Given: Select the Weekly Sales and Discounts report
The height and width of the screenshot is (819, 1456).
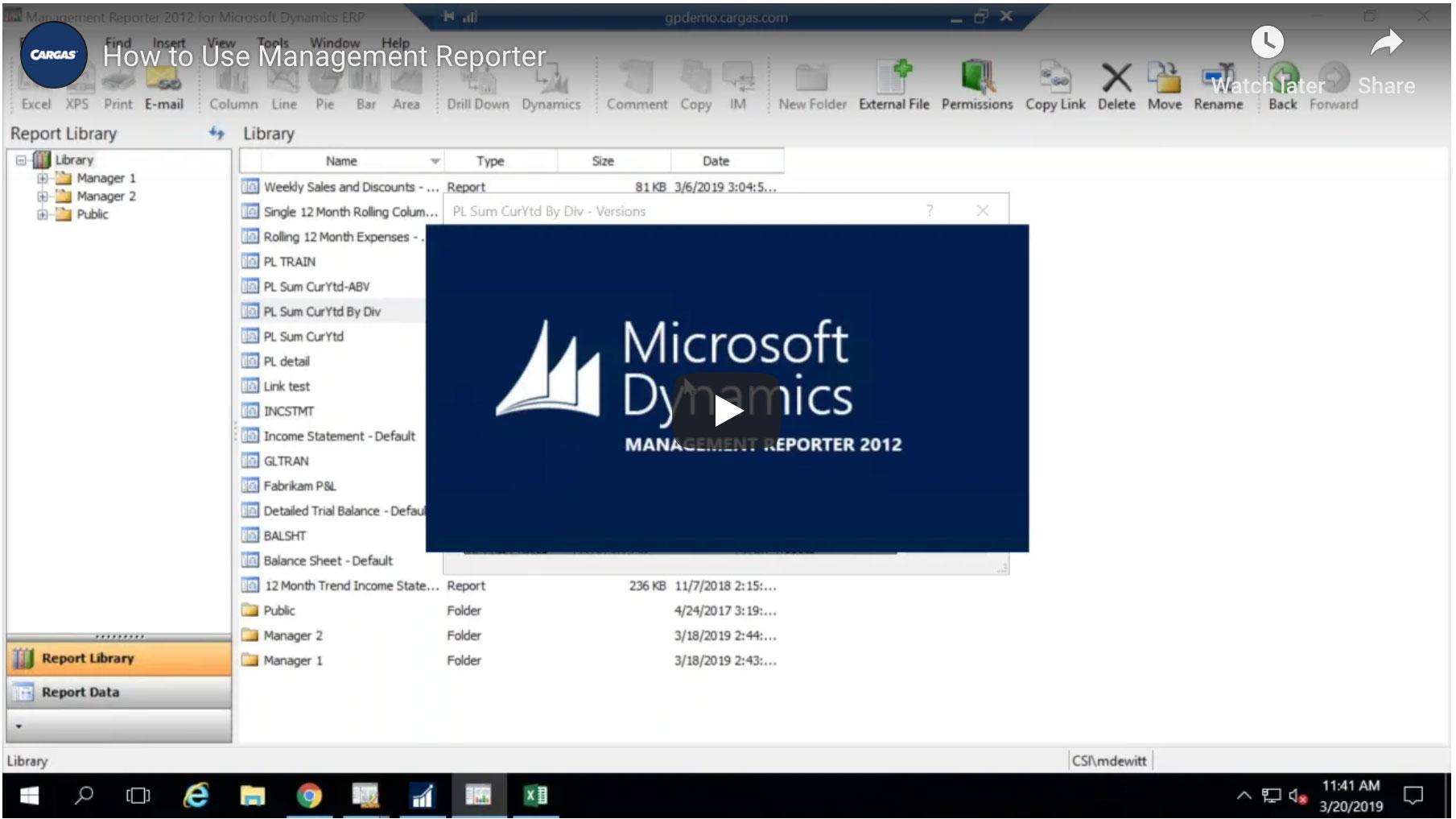Looking at the screenshot, I should pyautogui.click(x=511, y=187).
